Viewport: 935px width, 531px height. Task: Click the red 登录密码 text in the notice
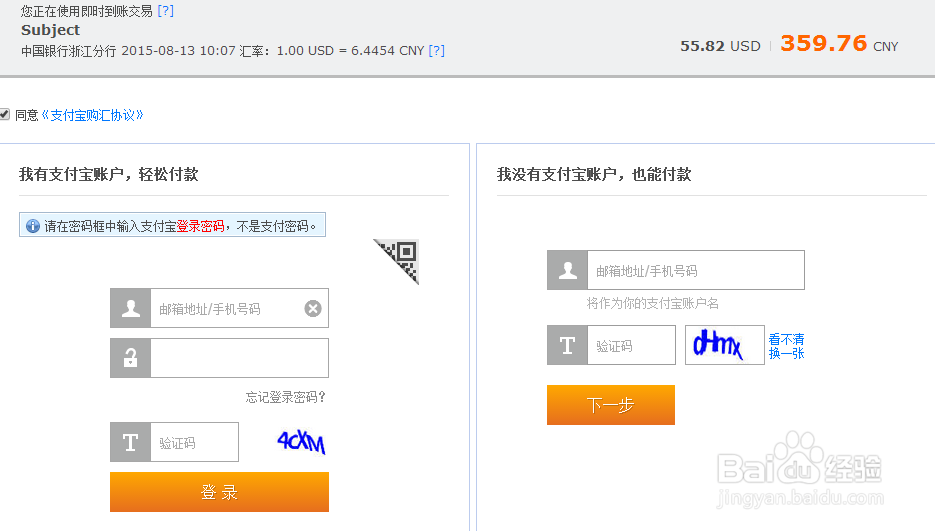tap(200, 226)
